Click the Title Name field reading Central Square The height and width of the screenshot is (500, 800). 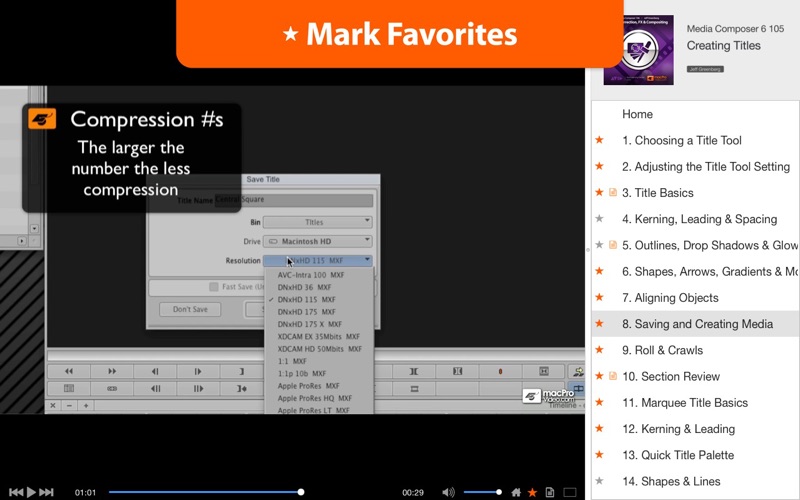click(294, 199)
